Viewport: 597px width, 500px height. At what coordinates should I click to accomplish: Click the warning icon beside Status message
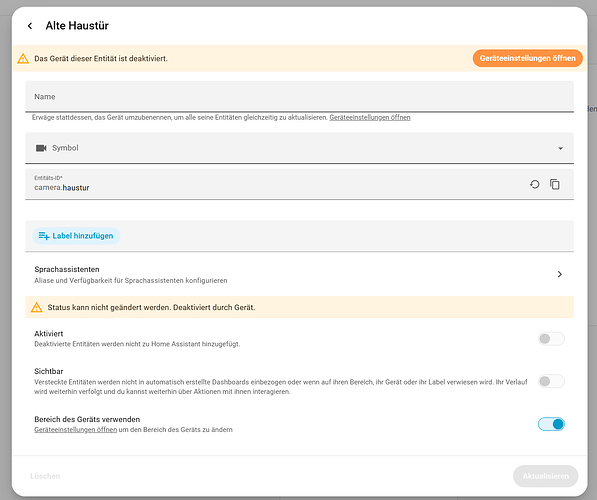[x=37, y=307]
